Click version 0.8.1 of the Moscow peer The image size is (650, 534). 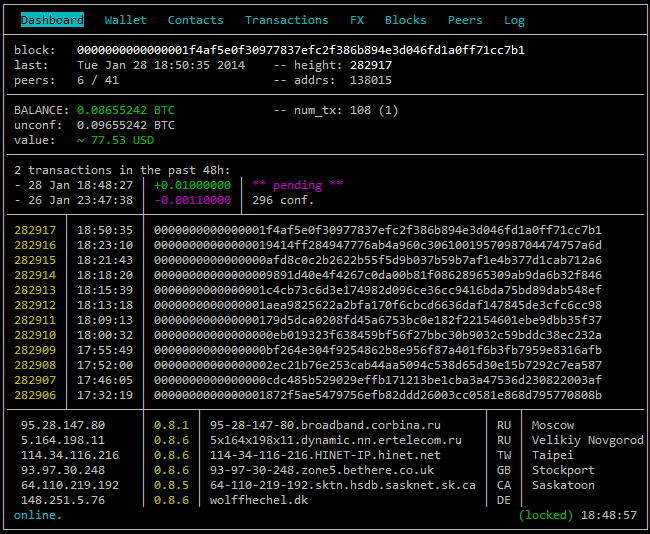(171, 425)
